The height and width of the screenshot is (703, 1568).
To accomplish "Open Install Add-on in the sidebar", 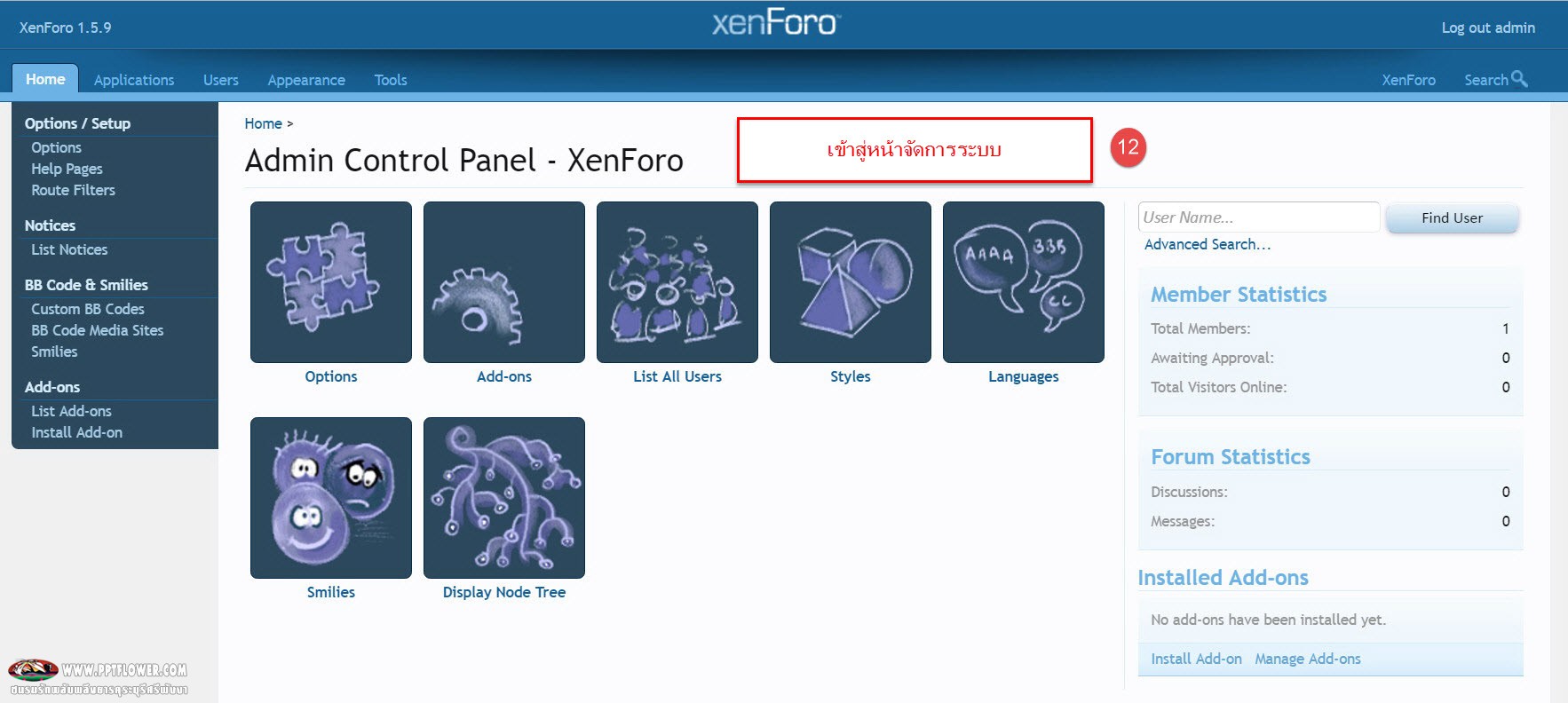I will tap(77, 432).
